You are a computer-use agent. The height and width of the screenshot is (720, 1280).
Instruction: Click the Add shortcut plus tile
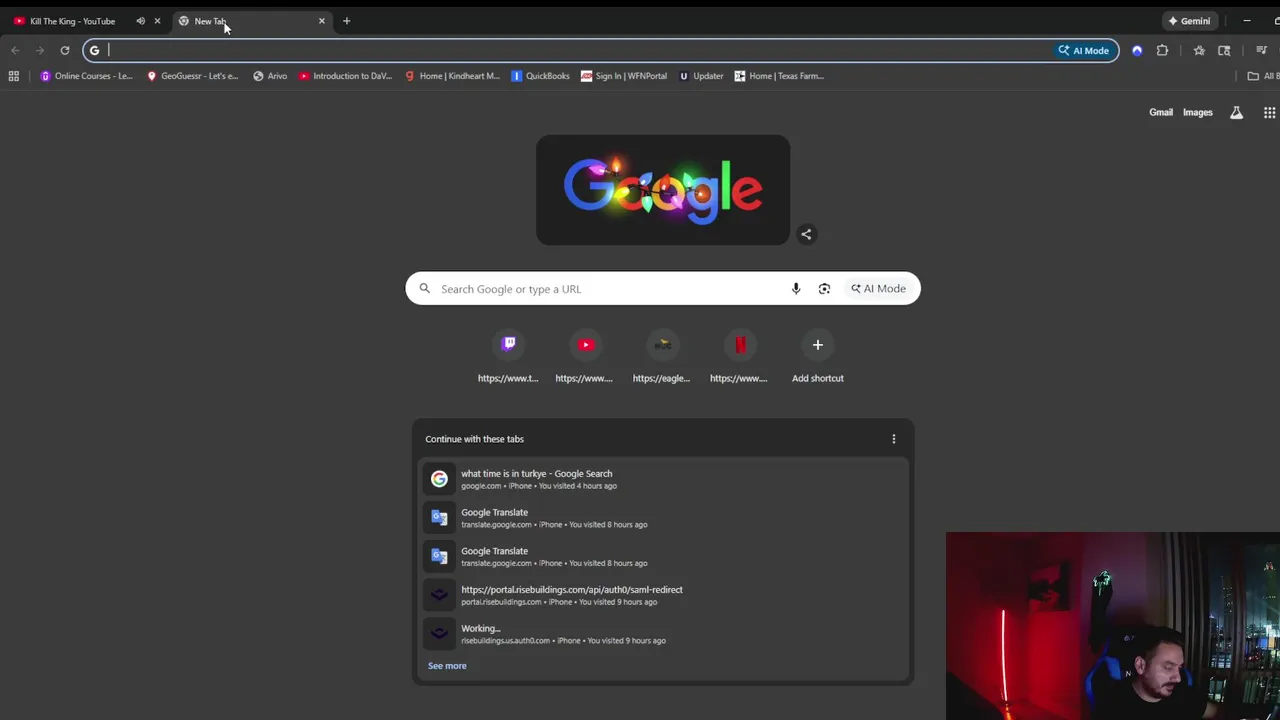817,357
